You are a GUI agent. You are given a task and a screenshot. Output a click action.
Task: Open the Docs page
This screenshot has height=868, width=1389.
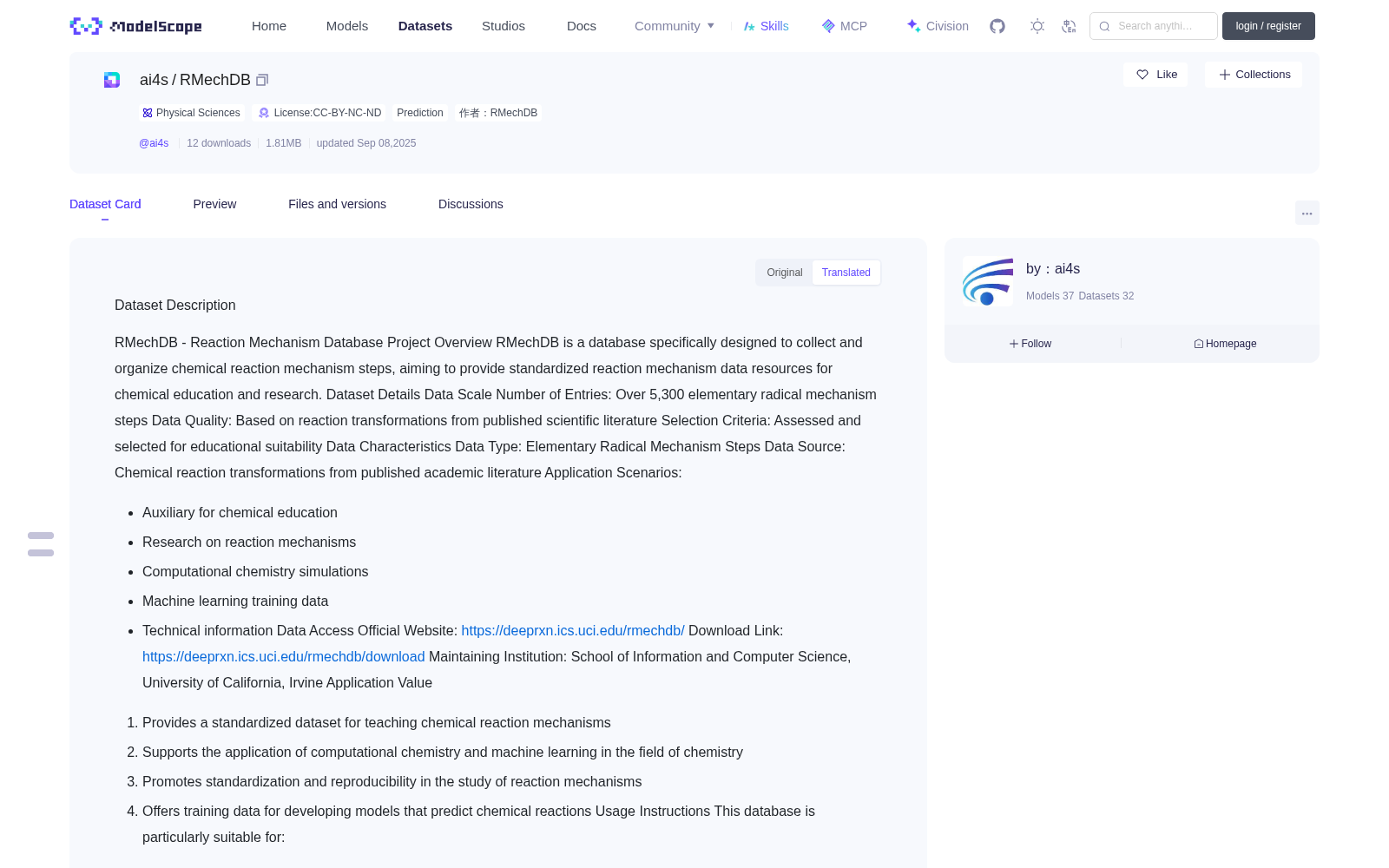582,26
